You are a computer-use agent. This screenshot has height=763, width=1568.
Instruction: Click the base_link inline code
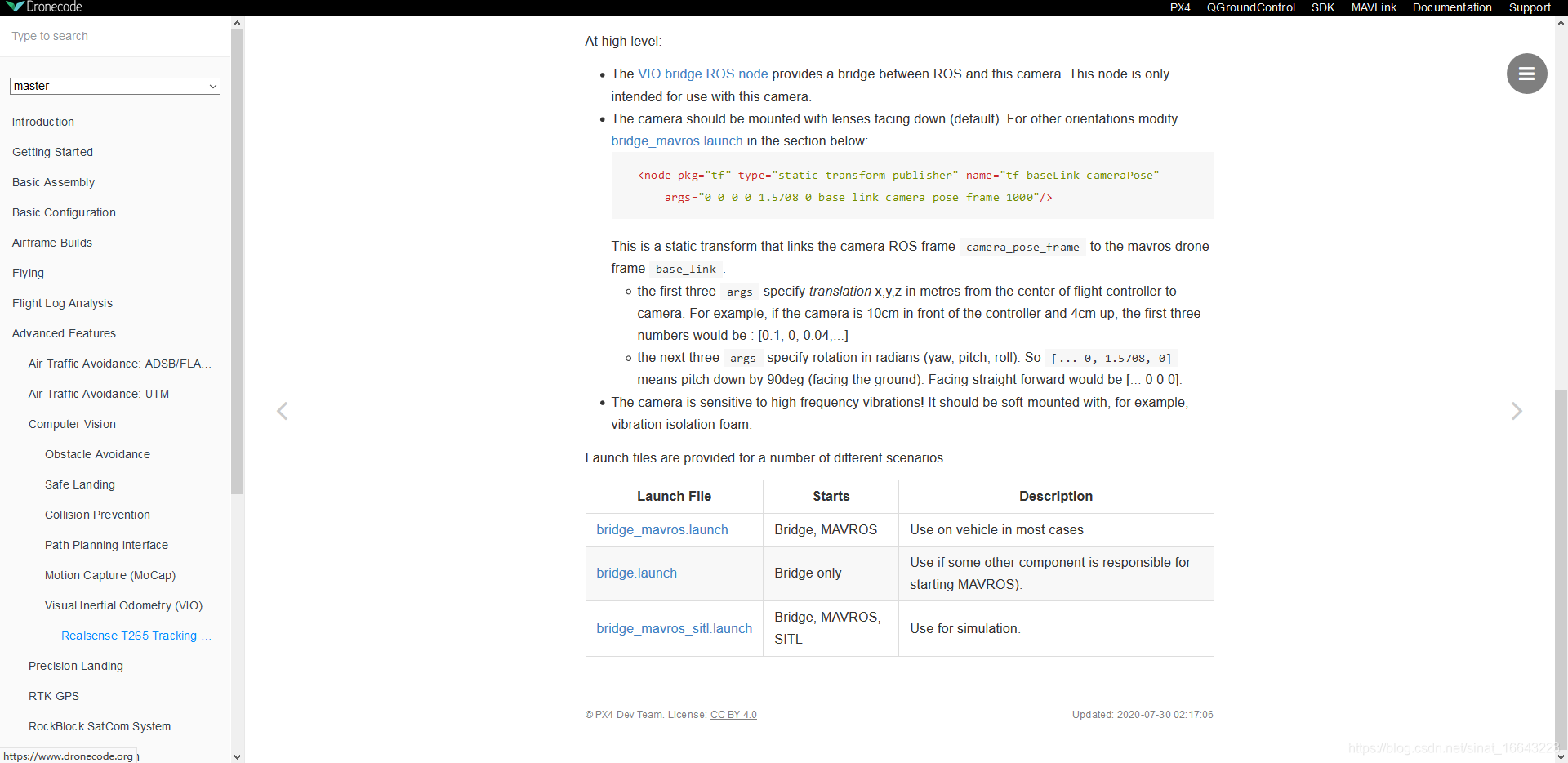686,269
